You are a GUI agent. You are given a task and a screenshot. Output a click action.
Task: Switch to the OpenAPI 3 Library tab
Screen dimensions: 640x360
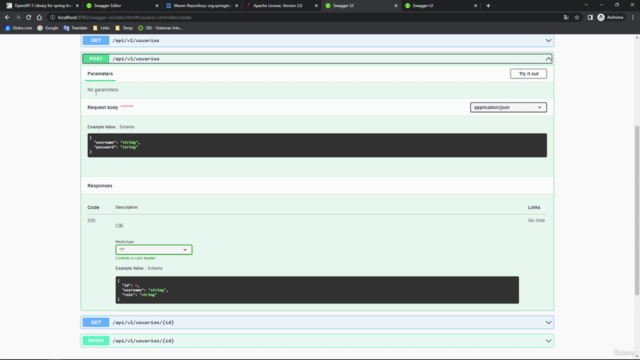click(42, 6)
